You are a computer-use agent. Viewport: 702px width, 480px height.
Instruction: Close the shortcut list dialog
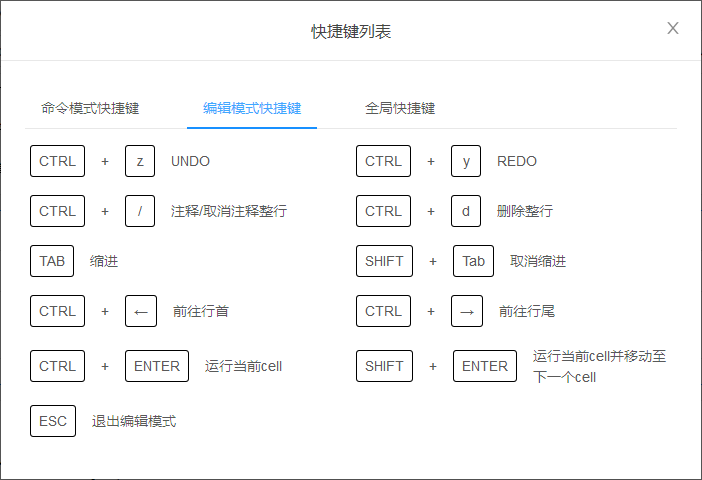pyautogui.click(x=672, y=28)
